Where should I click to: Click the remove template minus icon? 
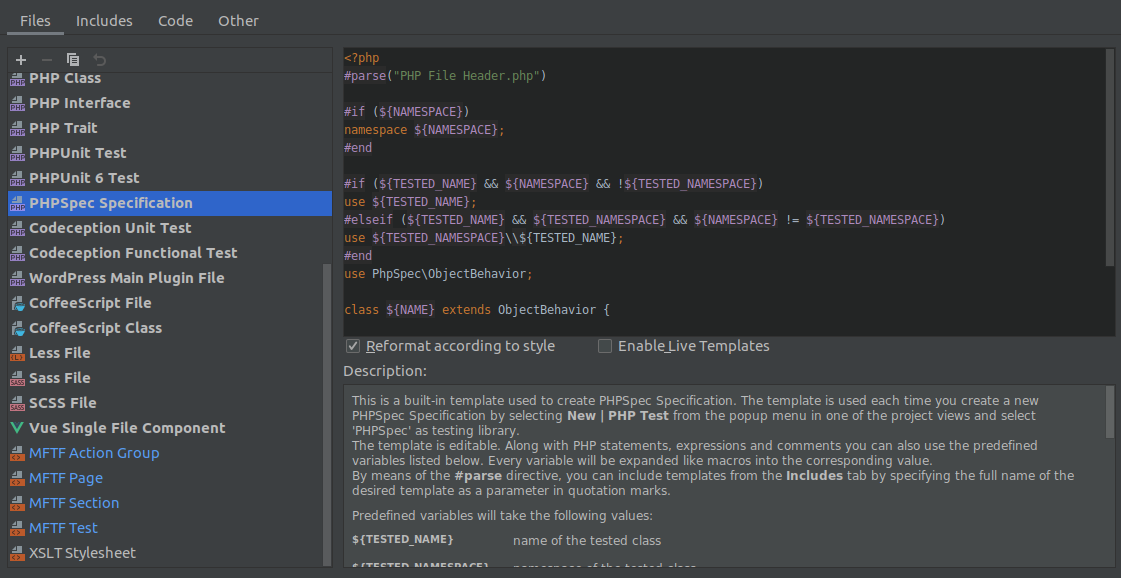[x=46, y=60]
